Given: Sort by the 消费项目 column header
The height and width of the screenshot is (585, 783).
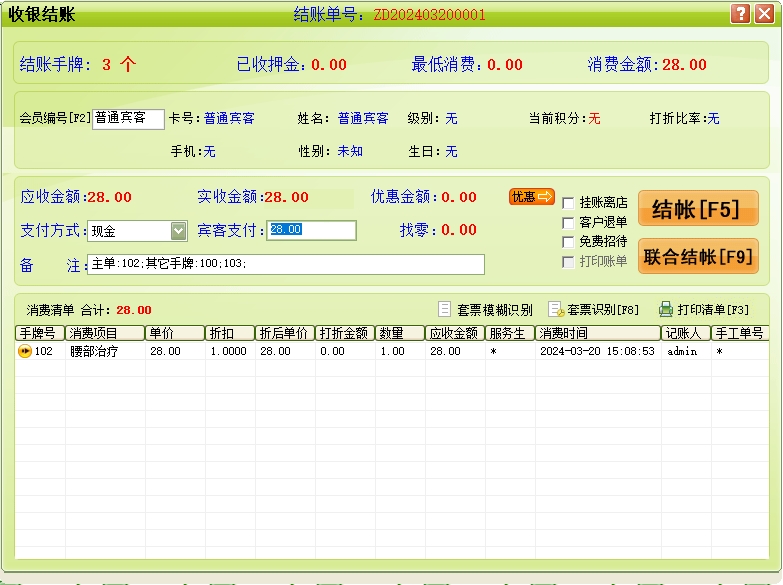Looking at the screenshot, I should point(104,333).
